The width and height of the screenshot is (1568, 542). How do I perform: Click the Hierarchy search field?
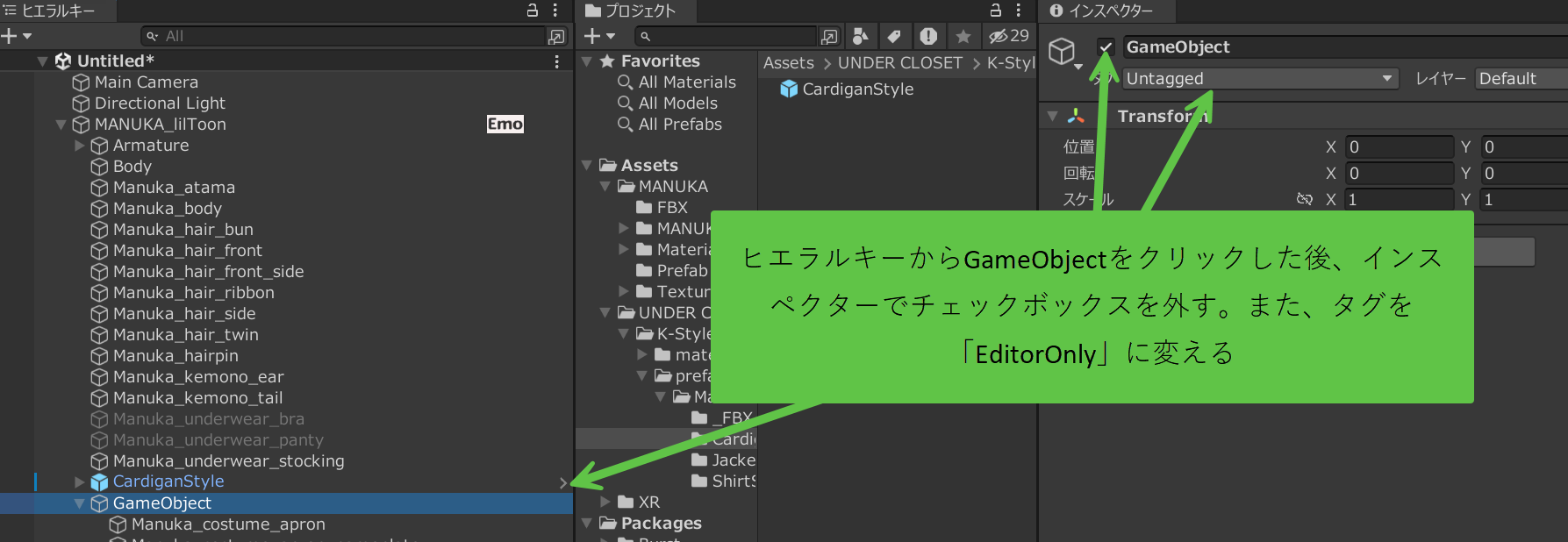(x=344, y=36)
